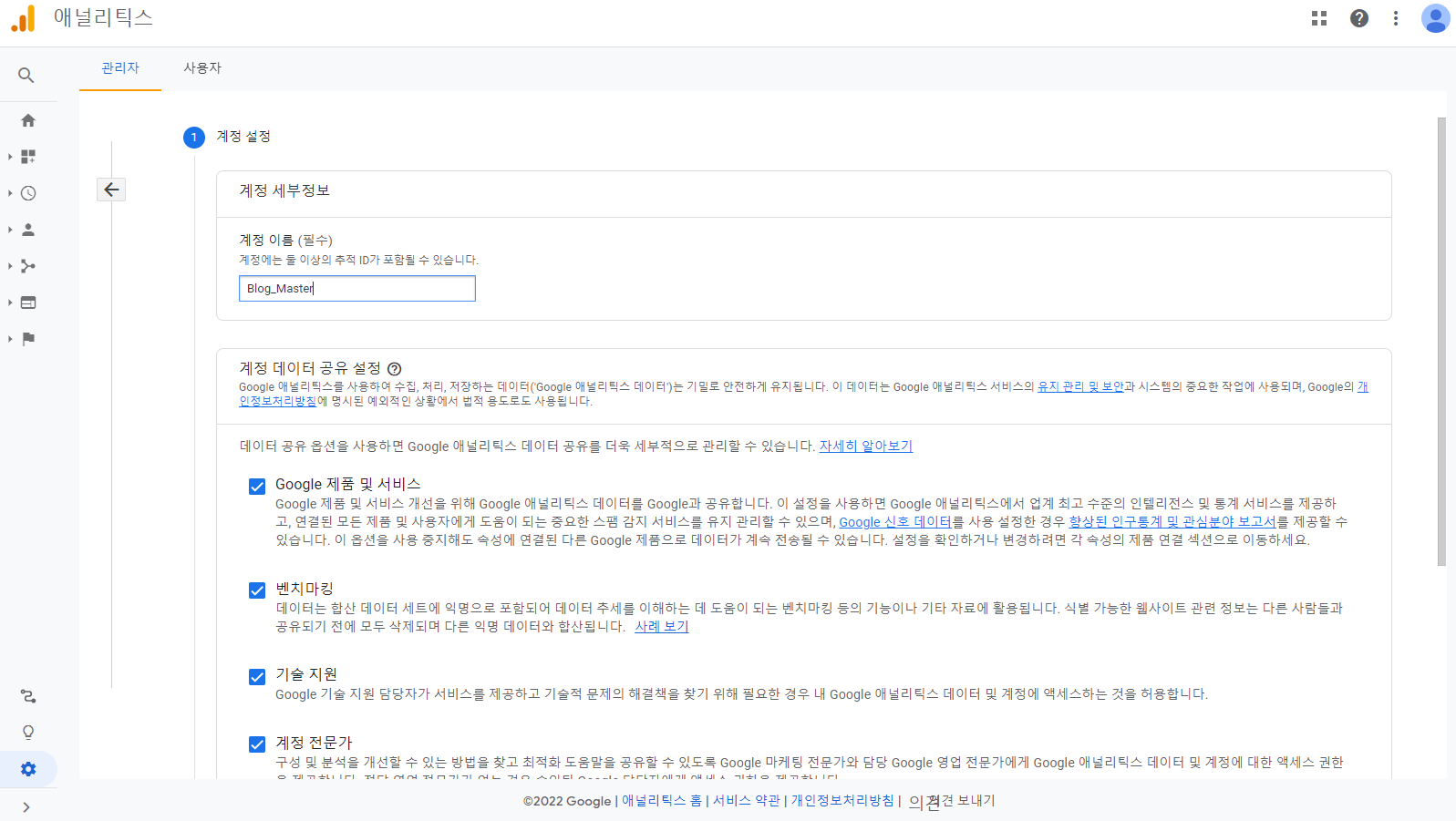Image resolution: width=1456 pixels, height=821 pixels.
Task: Open the Attribution path icon in sidebar
Action: [28, 696]
